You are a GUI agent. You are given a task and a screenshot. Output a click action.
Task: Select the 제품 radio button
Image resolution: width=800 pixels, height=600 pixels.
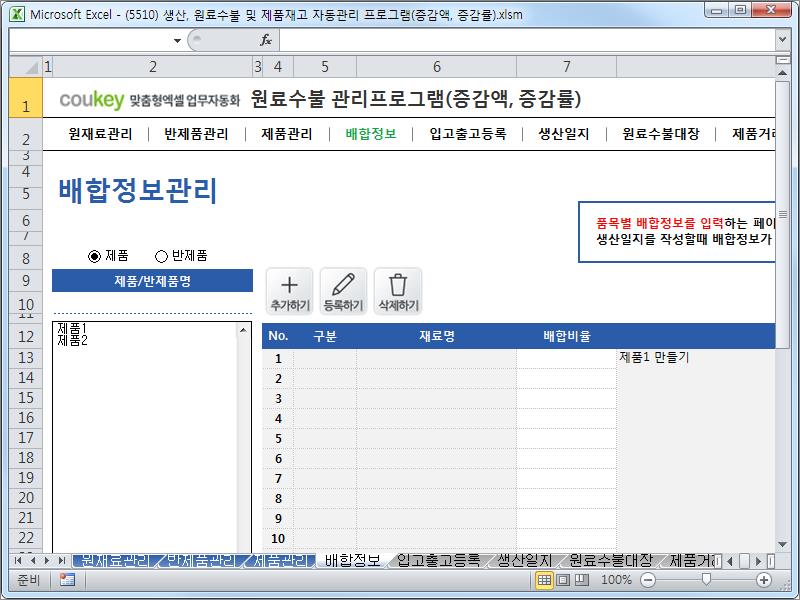94,256
